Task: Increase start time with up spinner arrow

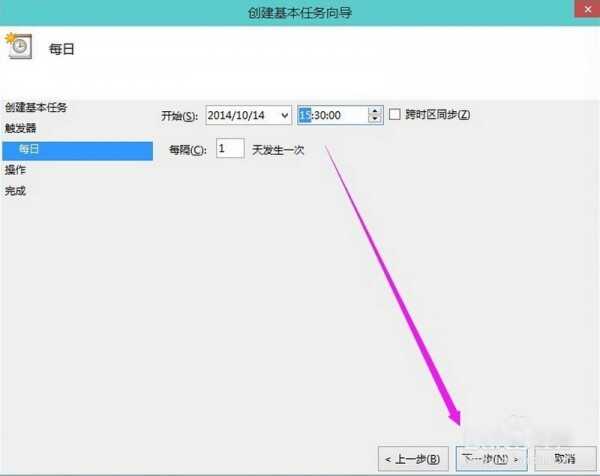Action: (375, 111)
